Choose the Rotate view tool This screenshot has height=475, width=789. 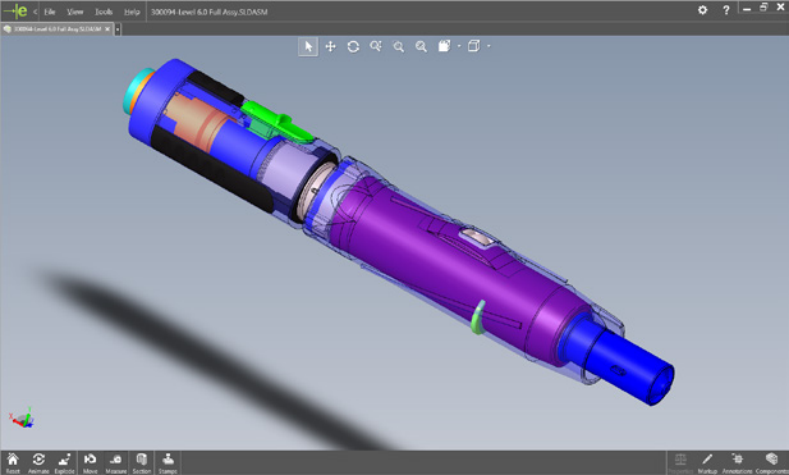(x=353, y=46)
